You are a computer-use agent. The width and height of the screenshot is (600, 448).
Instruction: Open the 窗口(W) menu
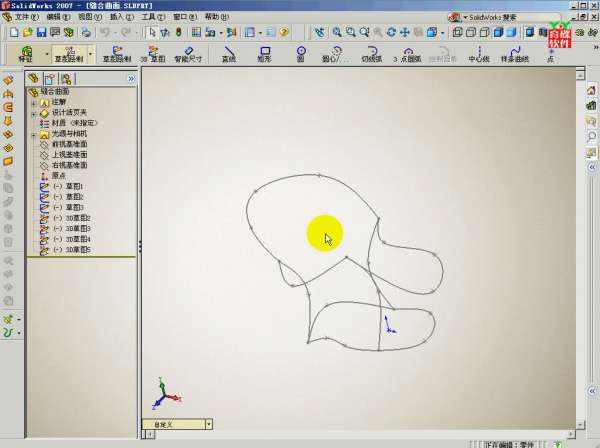(185, 17)
